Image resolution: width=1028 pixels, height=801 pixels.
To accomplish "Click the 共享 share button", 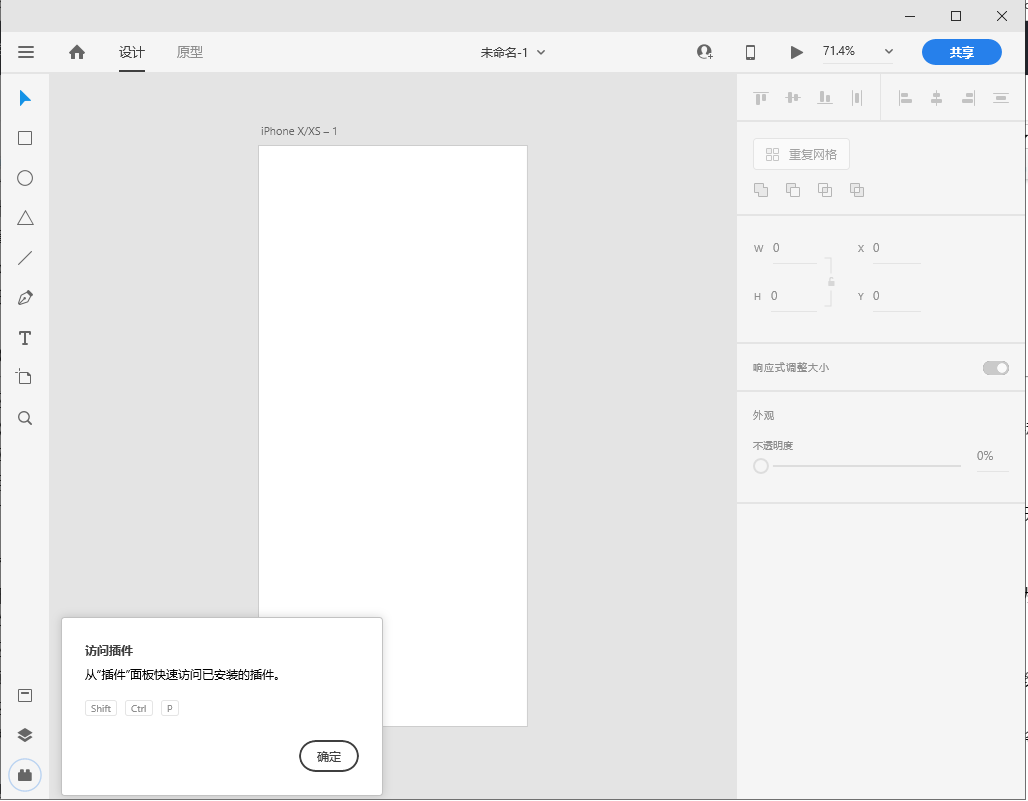I will pos(961,52).
